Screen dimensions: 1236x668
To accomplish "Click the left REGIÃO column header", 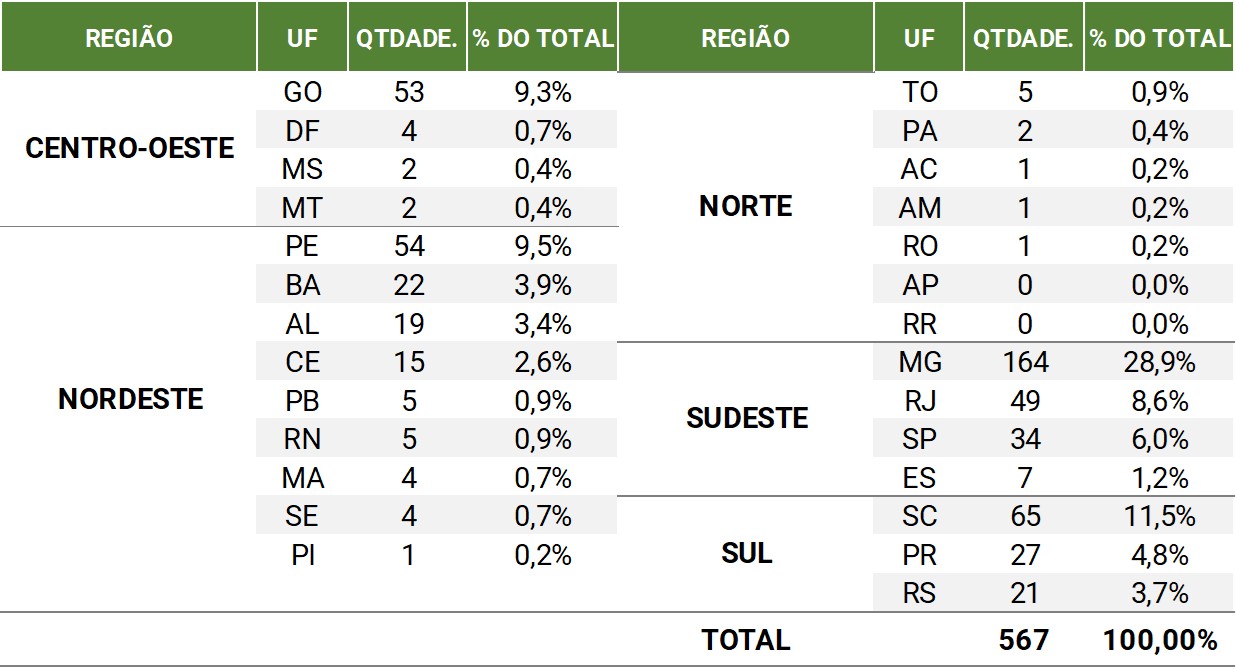I will pos(129,38).
